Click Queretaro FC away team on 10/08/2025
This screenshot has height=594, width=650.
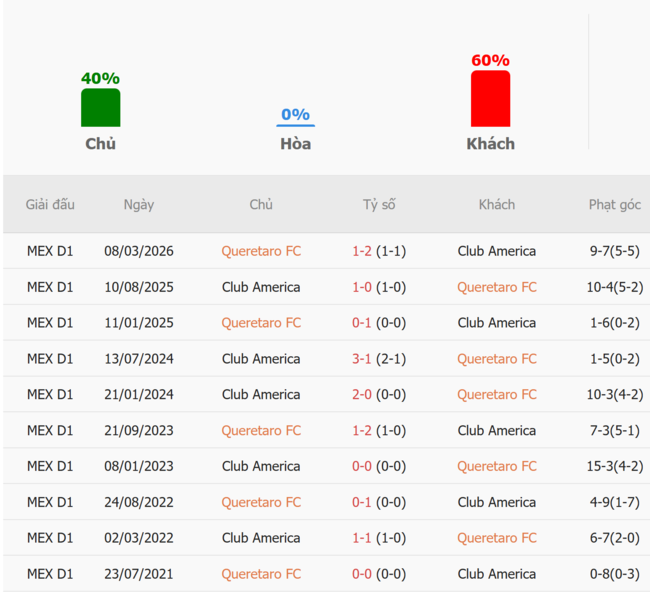497,287
